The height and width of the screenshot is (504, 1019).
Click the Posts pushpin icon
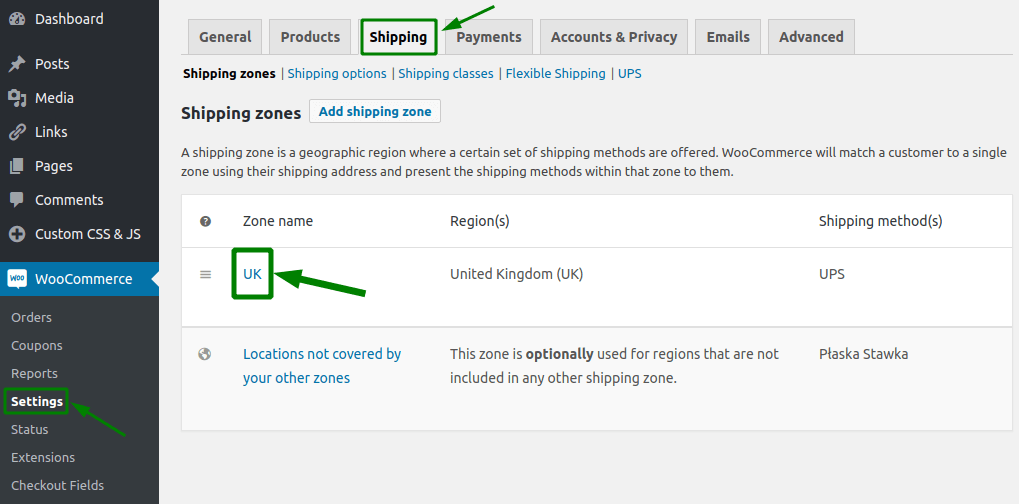point(17,64)
